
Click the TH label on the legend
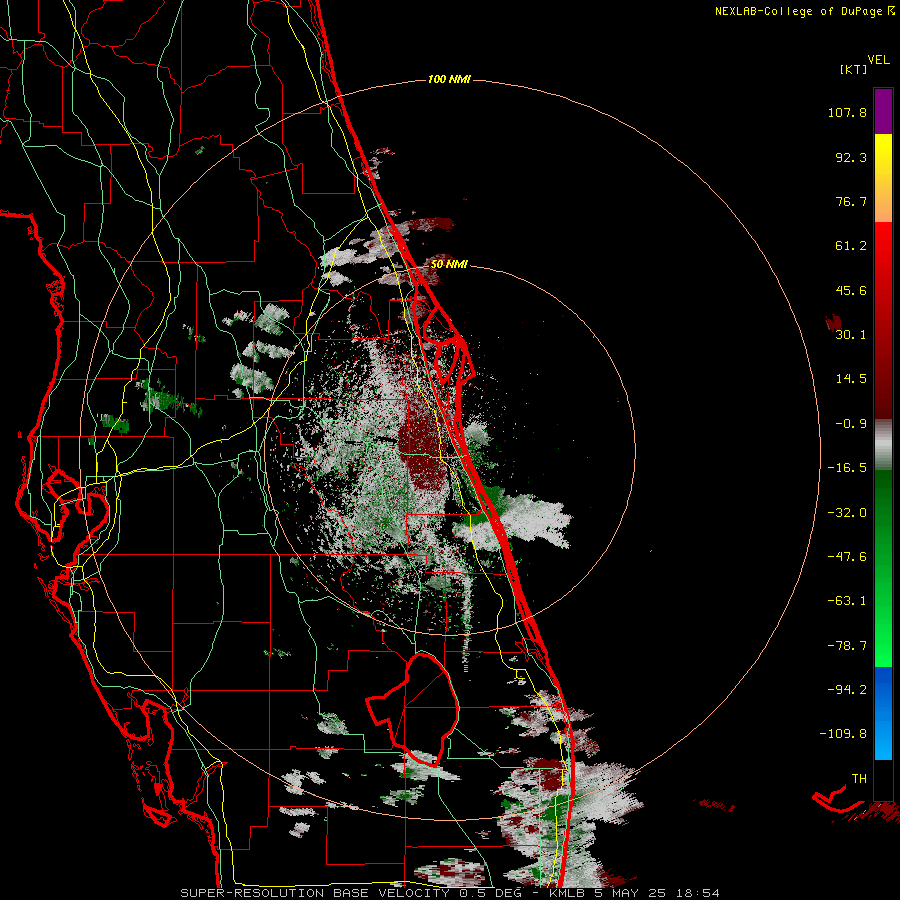coord(859,778)
